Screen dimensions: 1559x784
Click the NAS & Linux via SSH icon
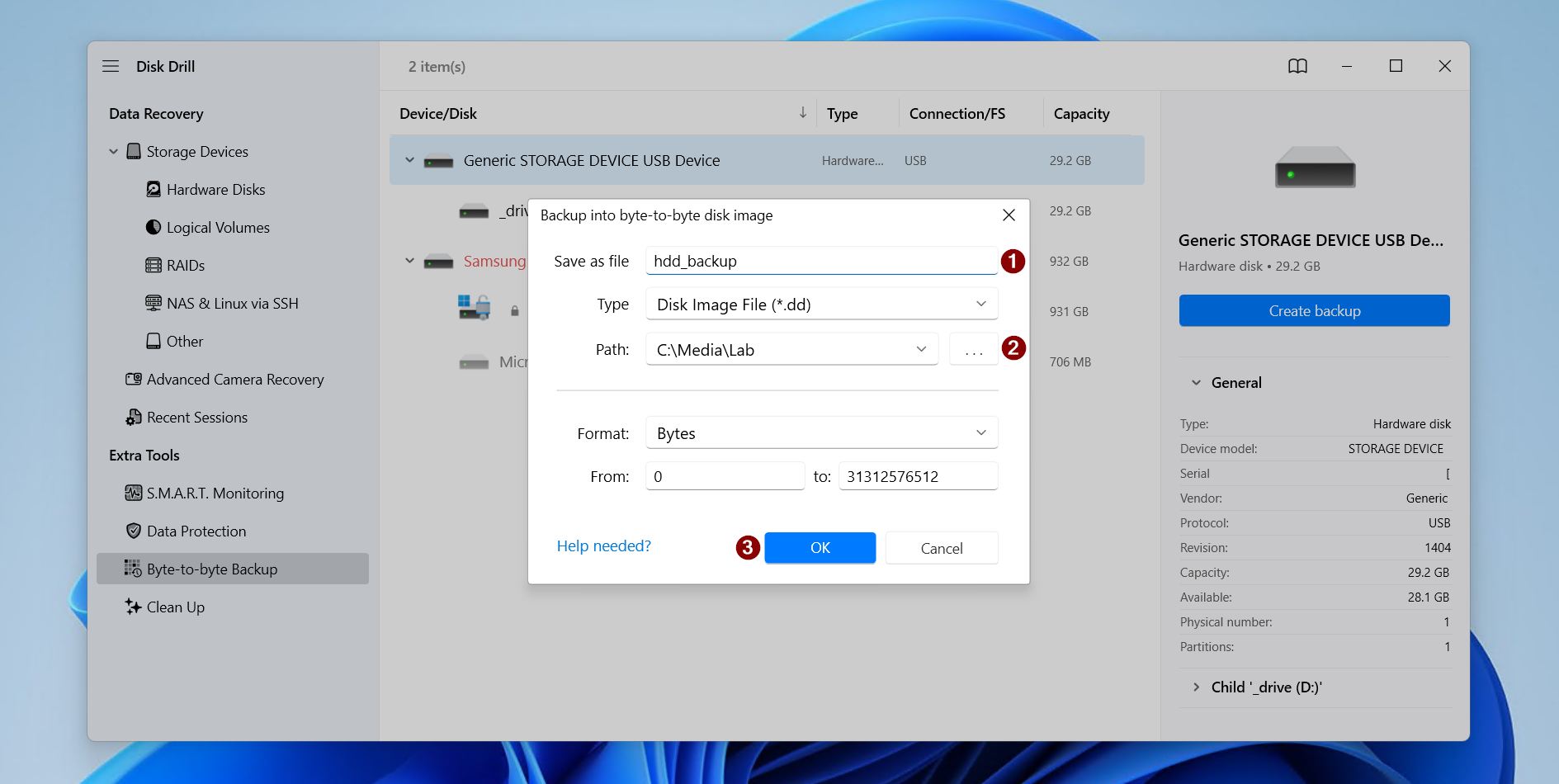pyautogui.click(x=154, y=304)
